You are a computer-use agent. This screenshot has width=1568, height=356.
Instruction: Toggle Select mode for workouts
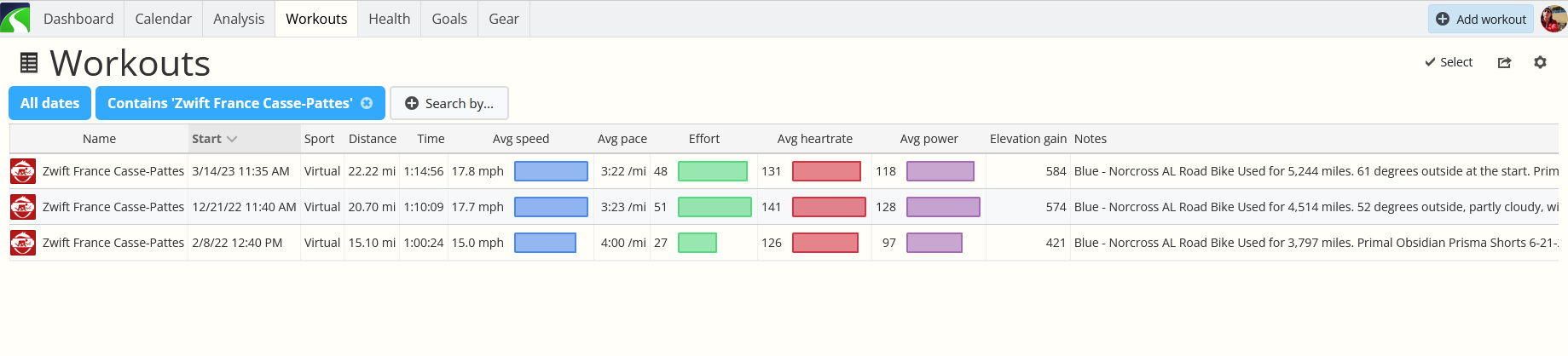click(x=1449, y=62)
